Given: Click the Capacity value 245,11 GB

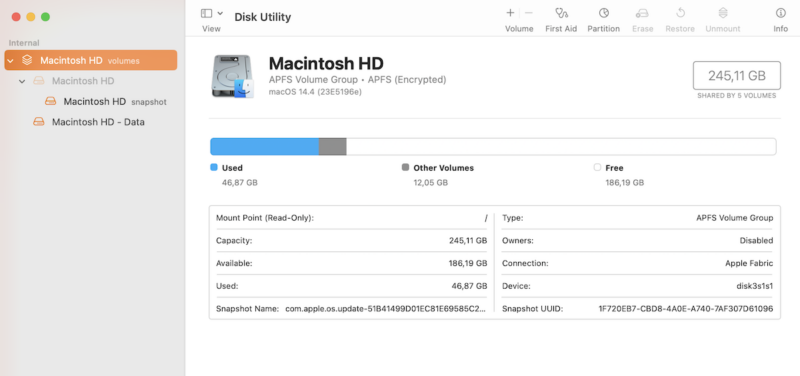Looking at the screenshot, I should (x=468, y=240).
